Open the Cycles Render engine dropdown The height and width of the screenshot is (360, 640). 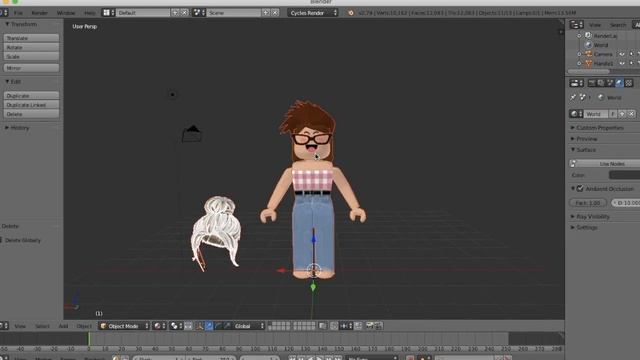313,13
